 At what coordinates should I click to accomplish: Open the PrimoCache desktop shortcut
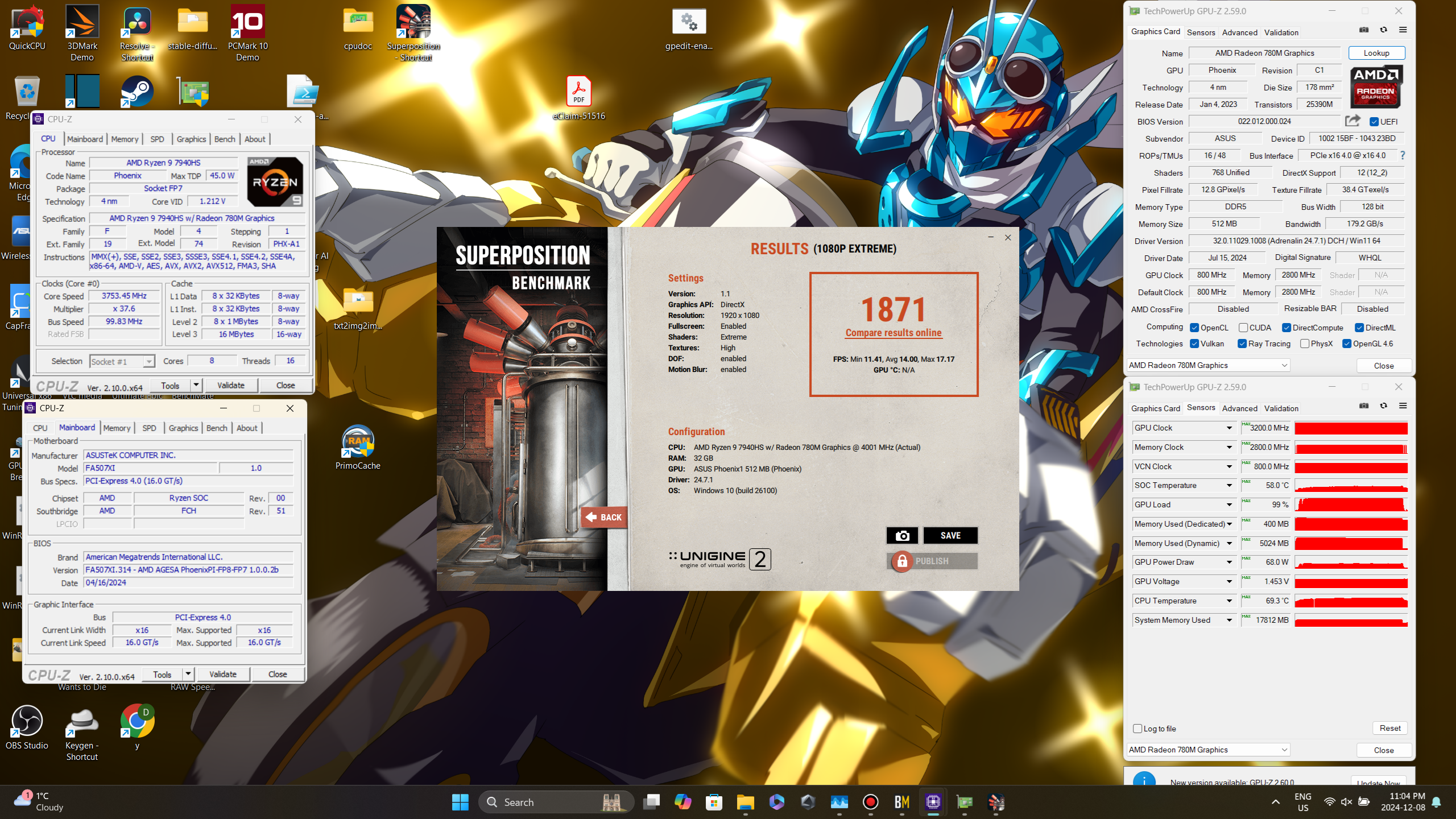[x=358, y=448]
